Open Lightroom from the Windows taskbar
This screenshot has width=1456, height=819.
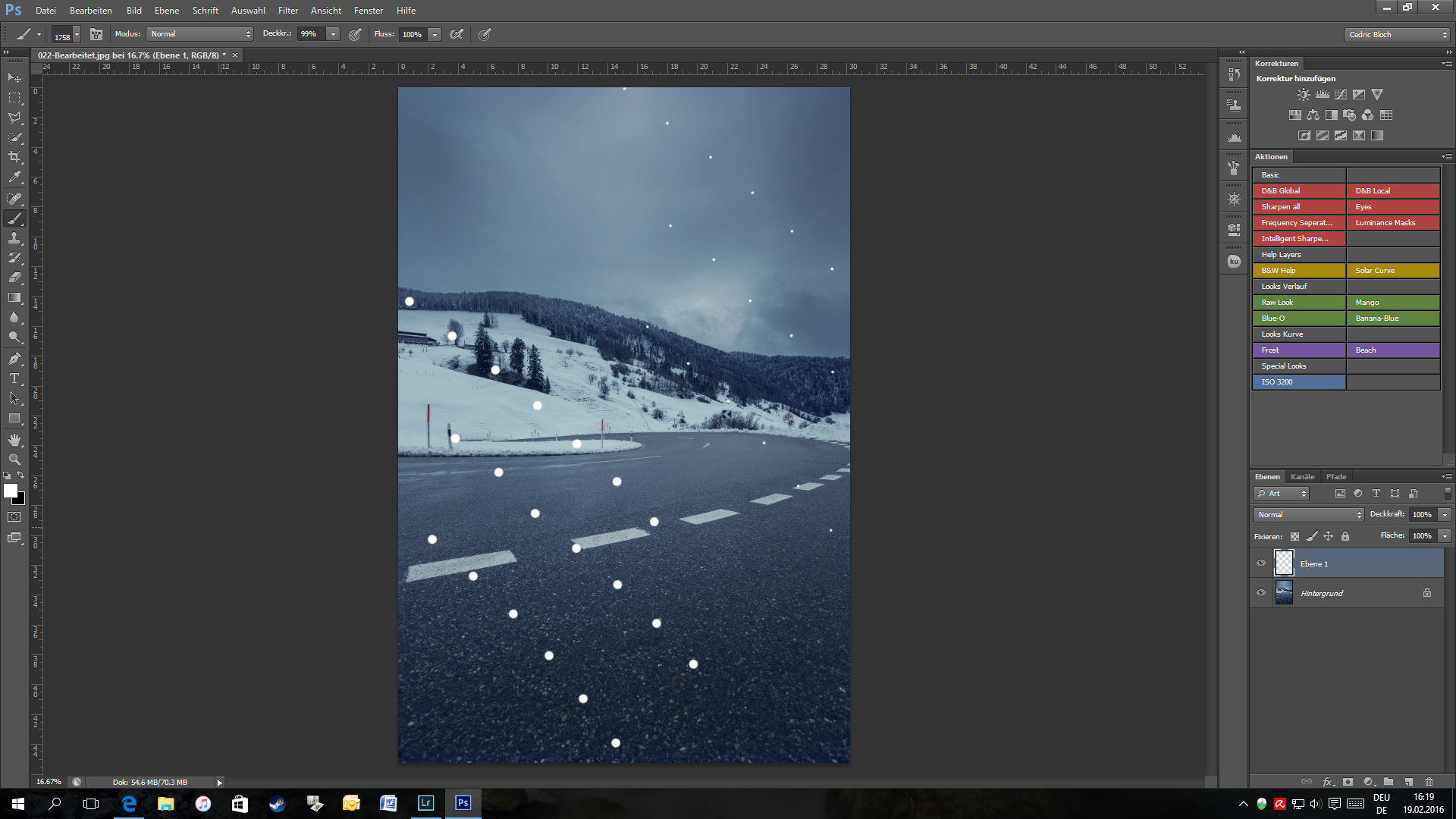(425, 803)
